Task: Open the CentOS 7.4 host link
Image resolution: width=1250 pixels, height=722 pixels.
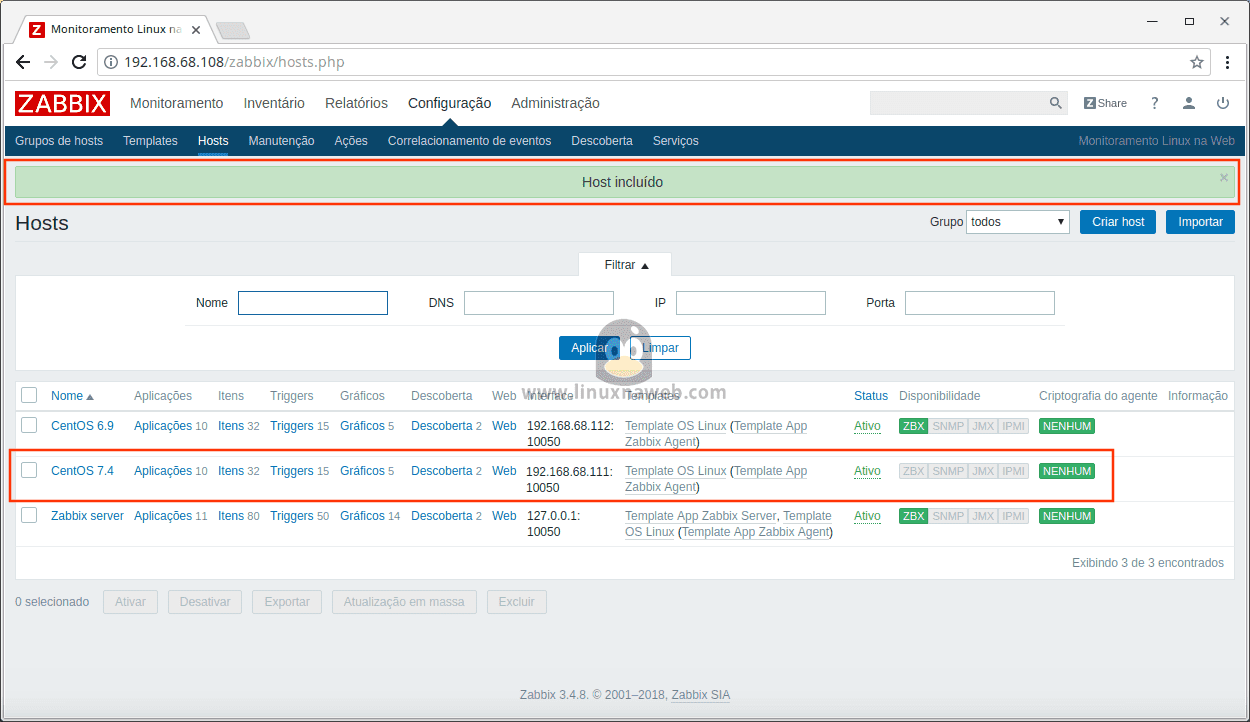Action: [82, 471]
